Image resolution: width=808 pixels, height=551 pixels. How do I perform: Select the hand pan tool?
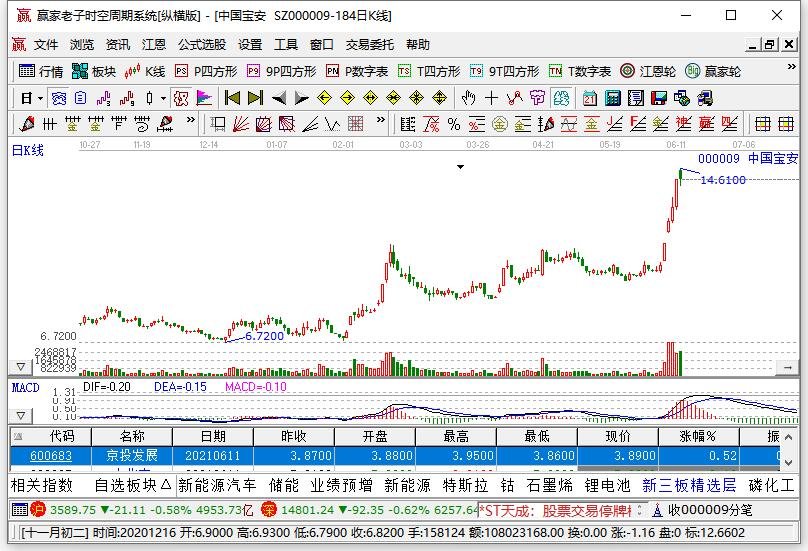click(468, 98)
